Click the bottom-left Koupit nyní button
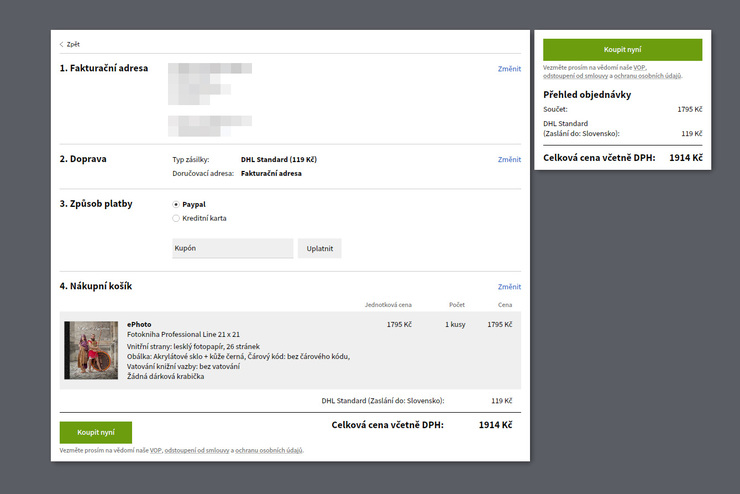This screenshot has width=740, height=494. pyautogui.click(x=96, y=432)
